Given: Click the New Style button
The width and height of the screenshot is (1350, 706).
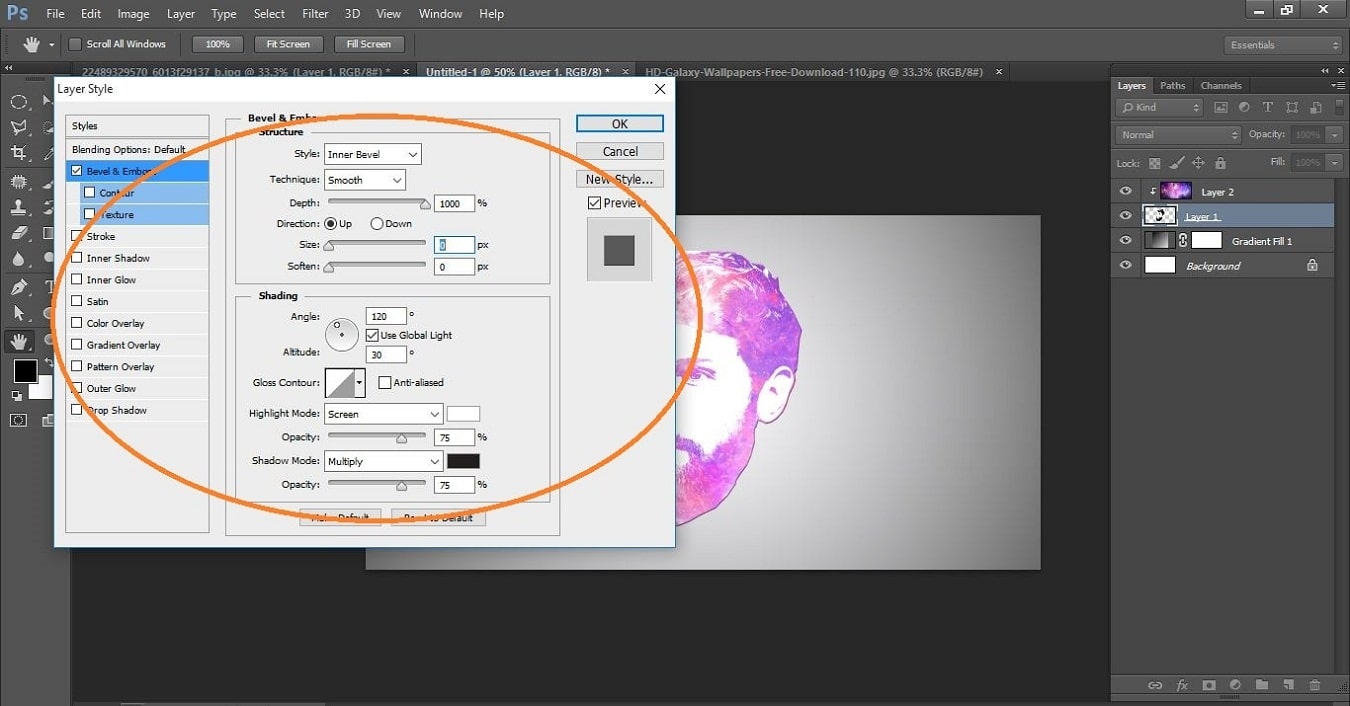Looking at the screenshot, I should 619,179.
